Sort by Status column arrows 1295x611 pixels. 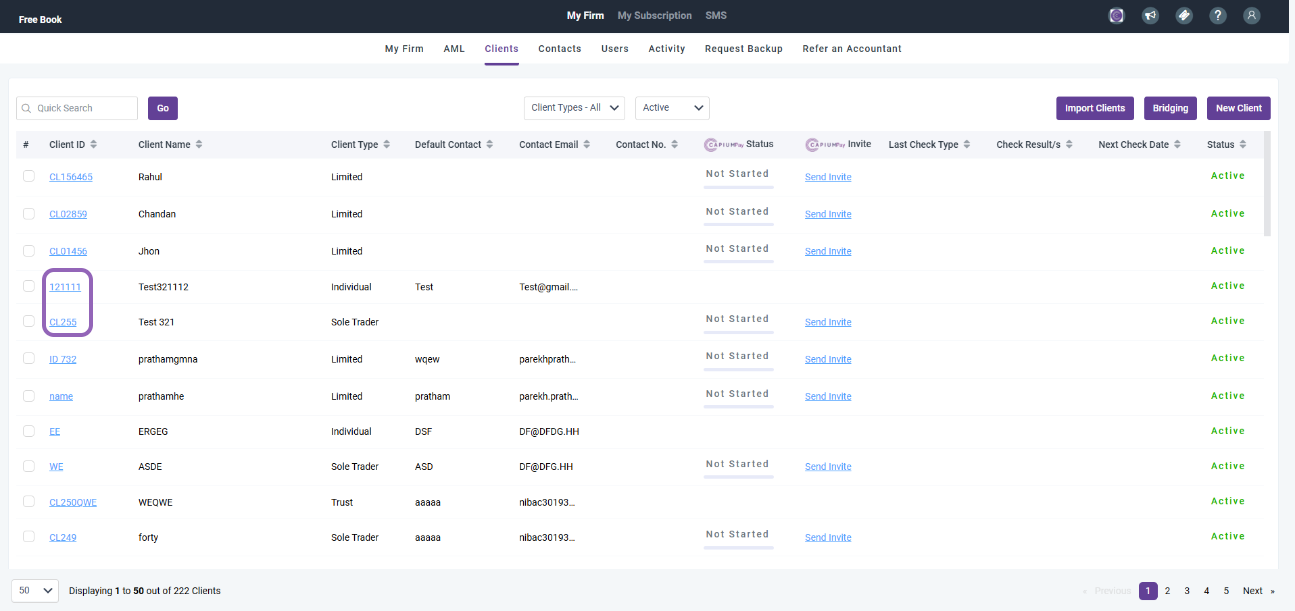pyautogui.click(x=1243, y=145)
